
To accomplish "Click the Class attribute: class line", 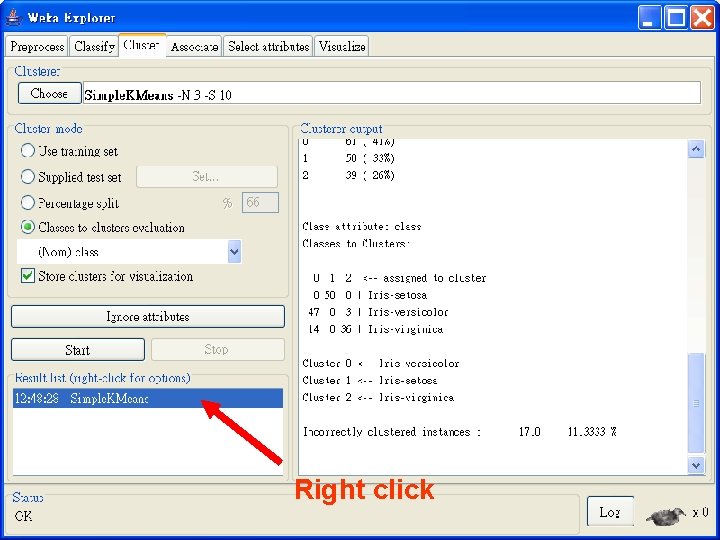I will (361, 226).
